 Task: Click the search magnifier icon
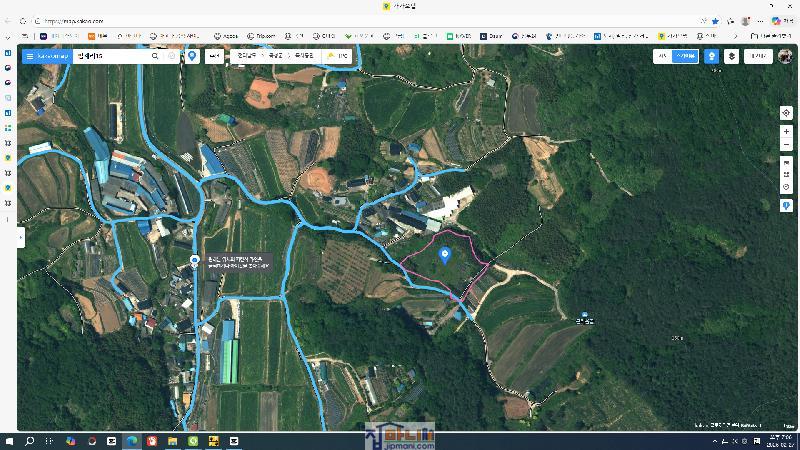point(155,56)
